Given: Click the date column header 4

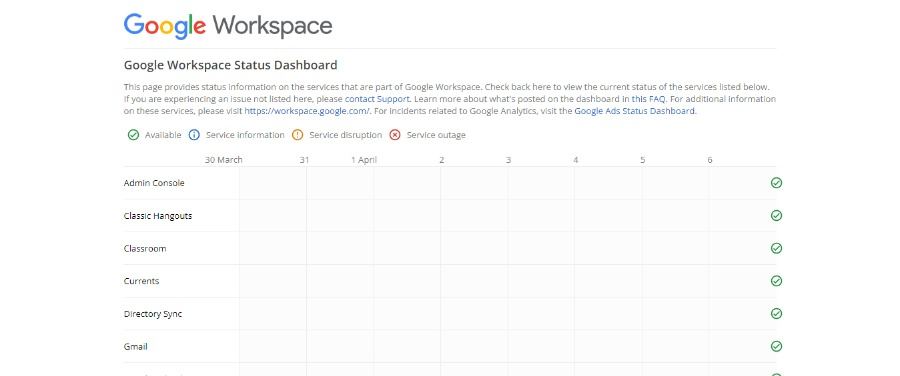Looking at the screenshot, I should 576,160.
